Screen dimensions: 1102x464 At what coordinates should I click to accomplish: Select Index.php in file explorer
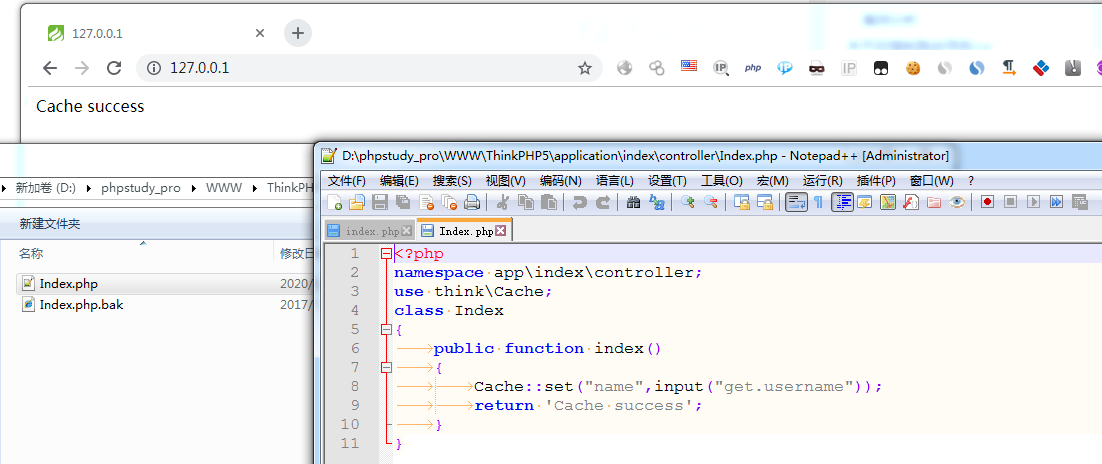69,284
